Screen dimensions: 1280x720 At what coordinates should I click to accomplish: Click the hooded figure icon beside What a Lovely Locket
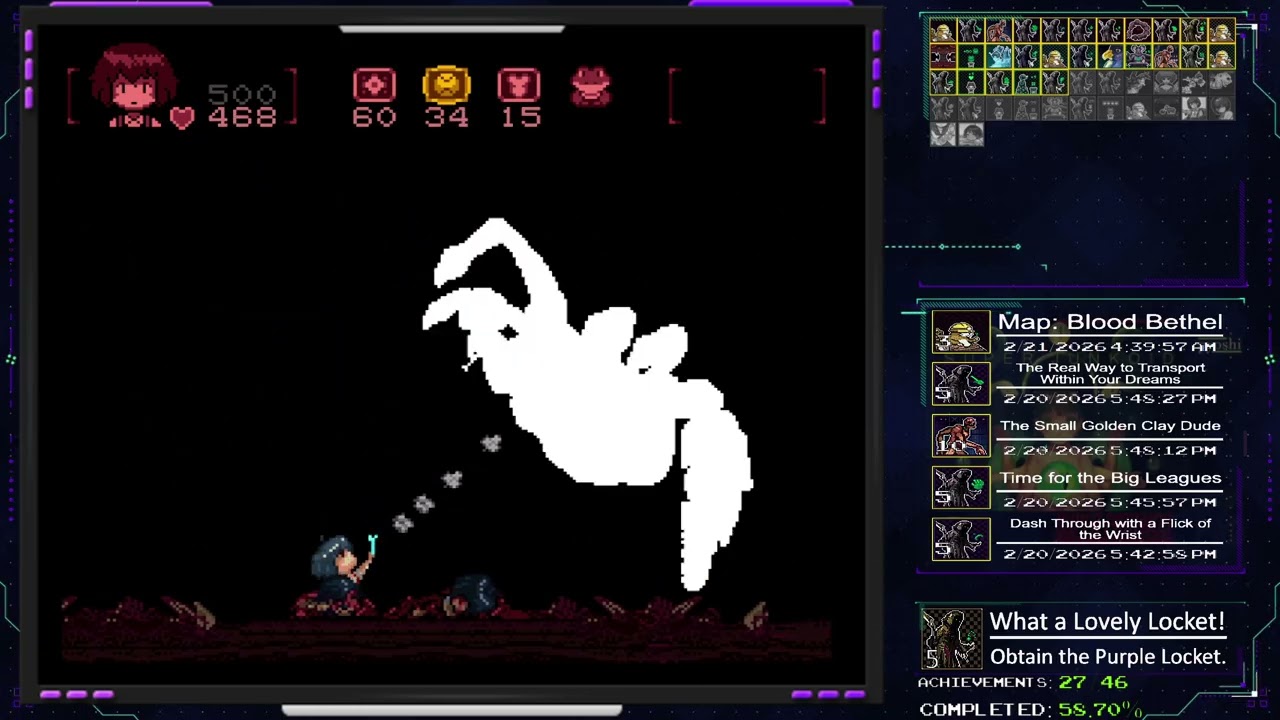(x=951, y=639)
